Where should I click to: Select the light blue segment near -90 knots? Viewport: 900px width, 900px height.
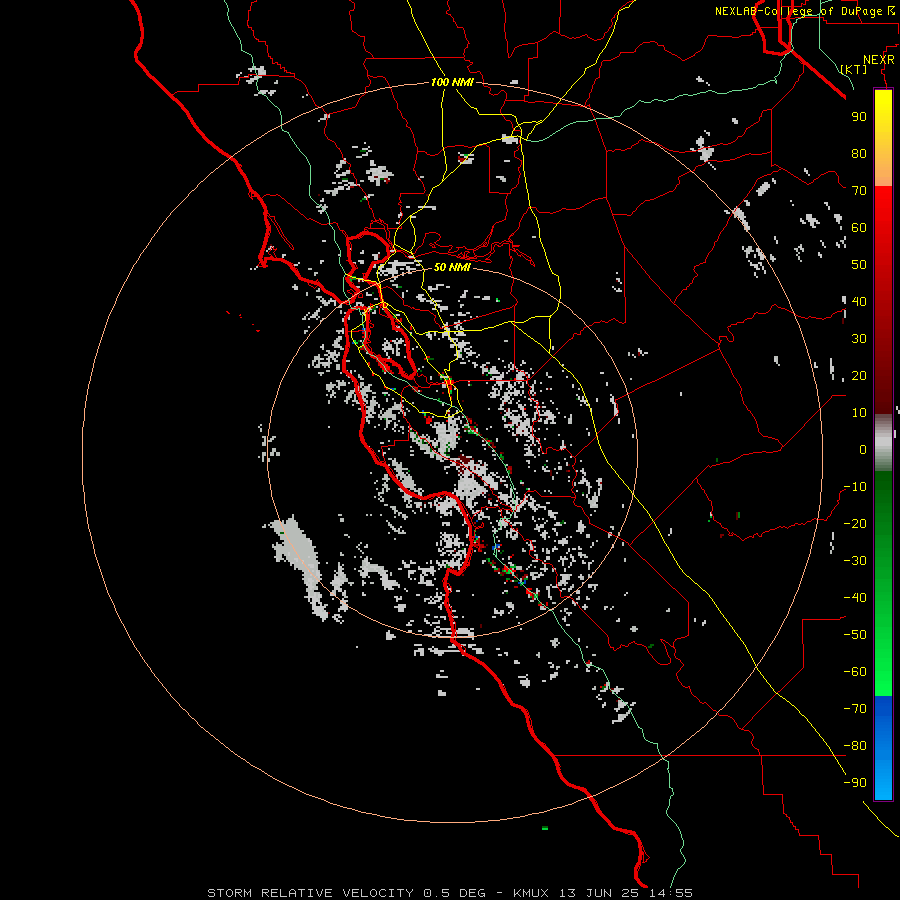point(883,781)
